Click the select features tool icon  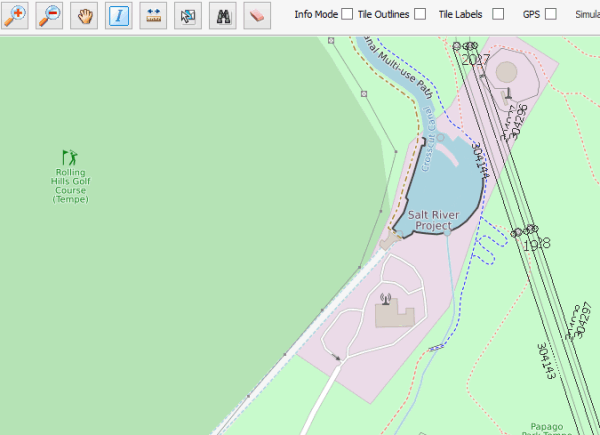(x=188, y=15)
